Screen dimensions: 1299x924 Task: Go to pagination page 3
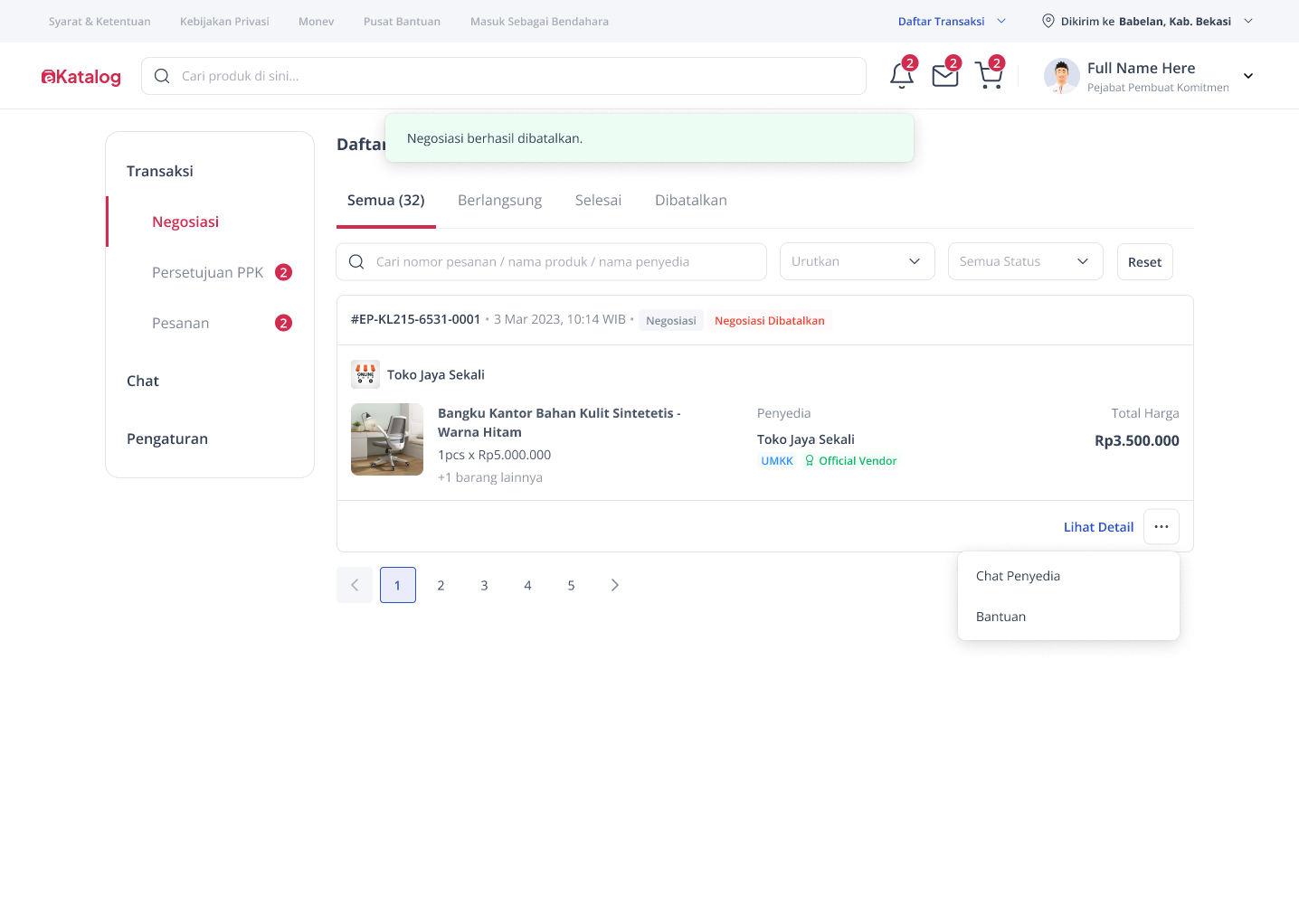pos(484,585)
